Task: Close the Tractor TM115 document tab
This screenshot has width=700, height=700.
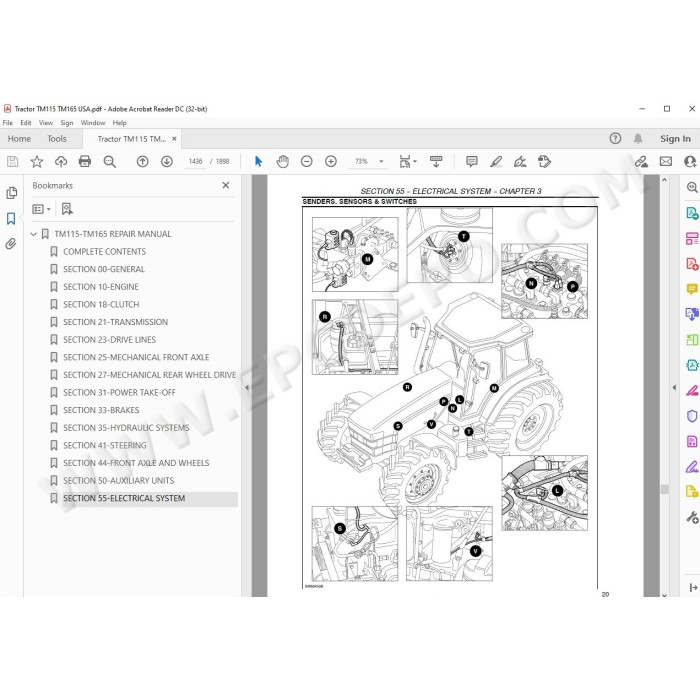Action: 174,139
